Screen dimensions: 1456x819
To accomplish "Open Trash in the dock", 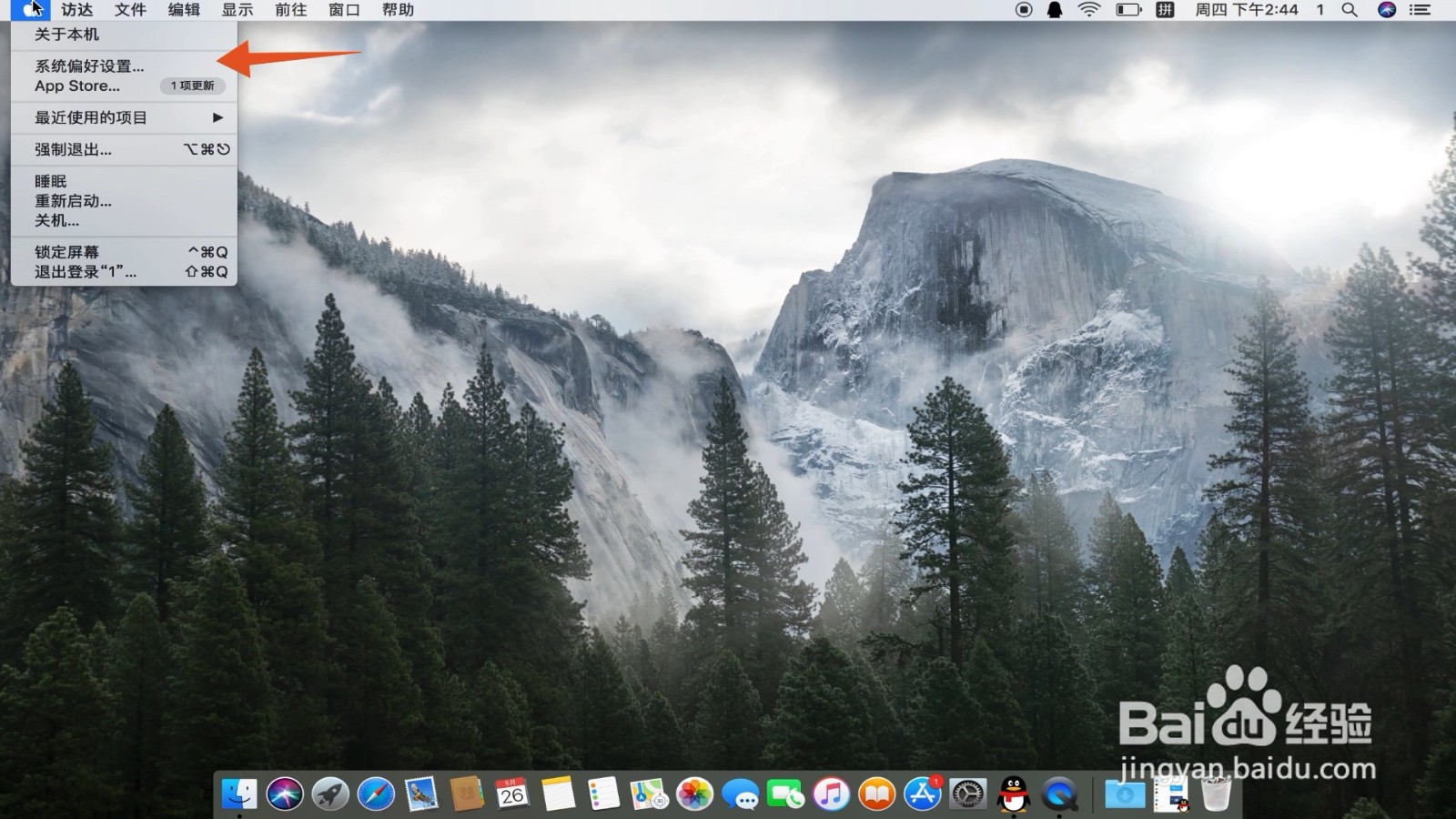I will tap(1216, 794).
